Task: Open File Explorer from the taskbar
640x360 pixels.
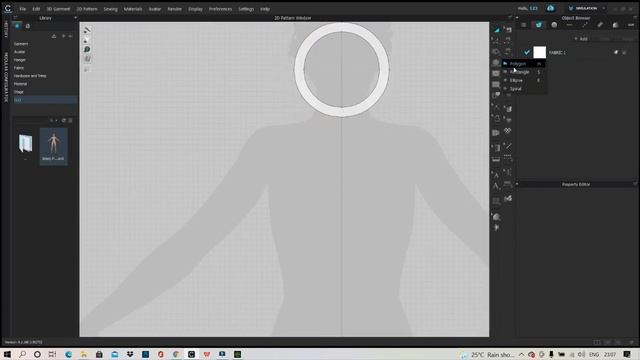Action: click(x=84, y=354)
